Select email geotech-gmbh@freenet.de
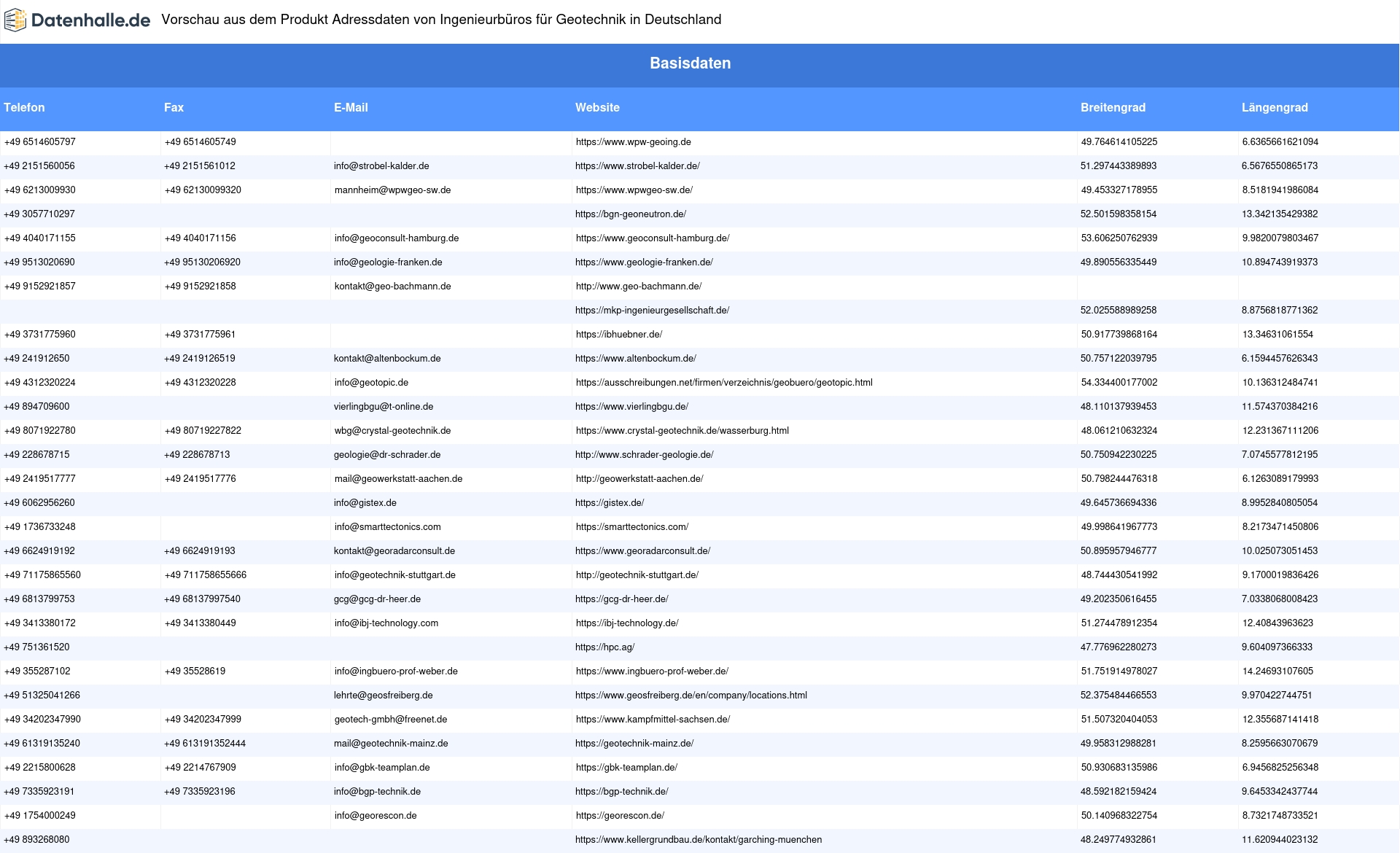This screenshot has height=853, width=1400. coord(391,720)
